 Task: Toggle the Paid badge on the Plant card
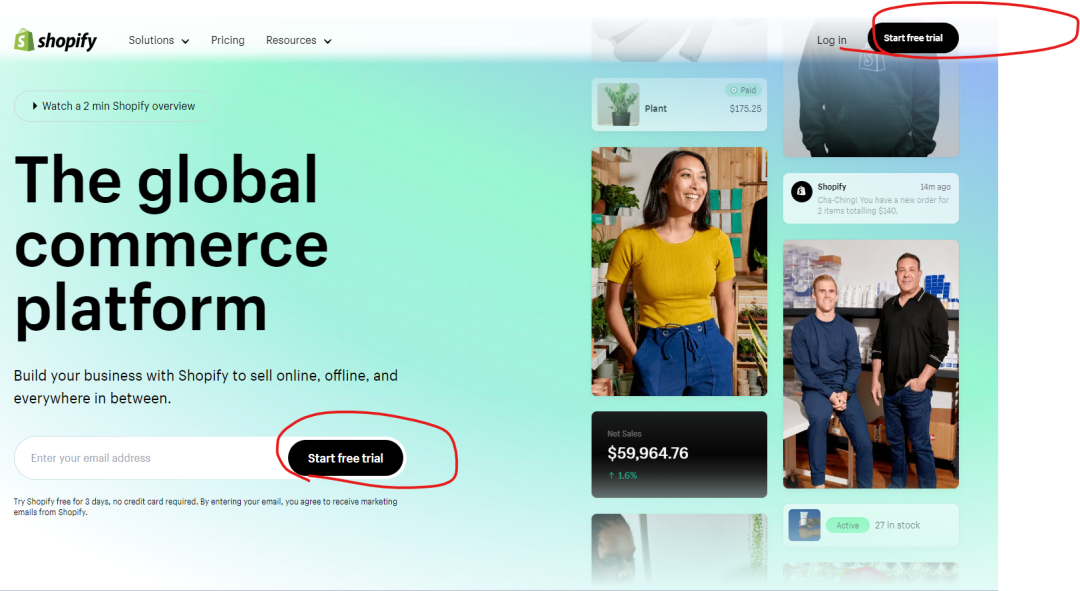pos(742,89)
